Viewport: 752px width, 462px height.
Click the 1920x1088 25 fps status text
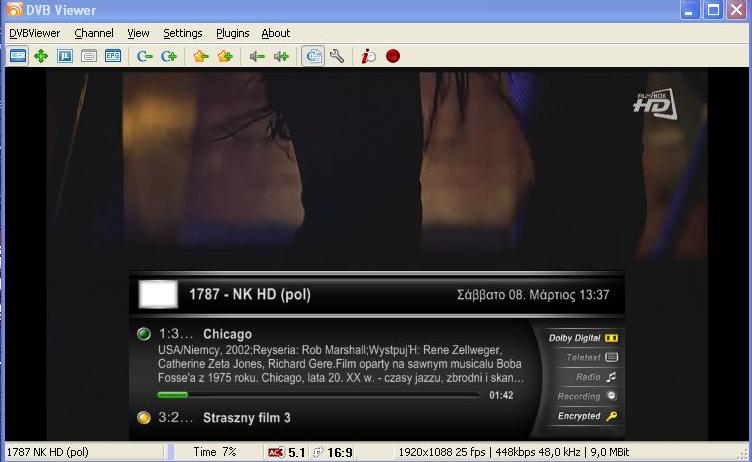click(x=442, y=452)
